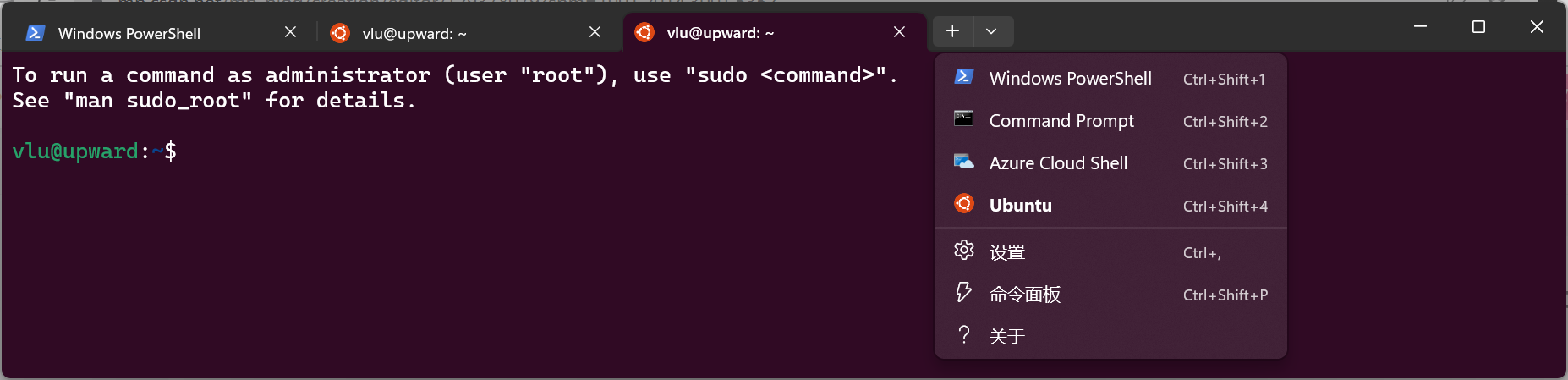Screen dimensions: 1568x380
Task: Close the Windows PowerShell tab
Action: (x=290, y=32)
